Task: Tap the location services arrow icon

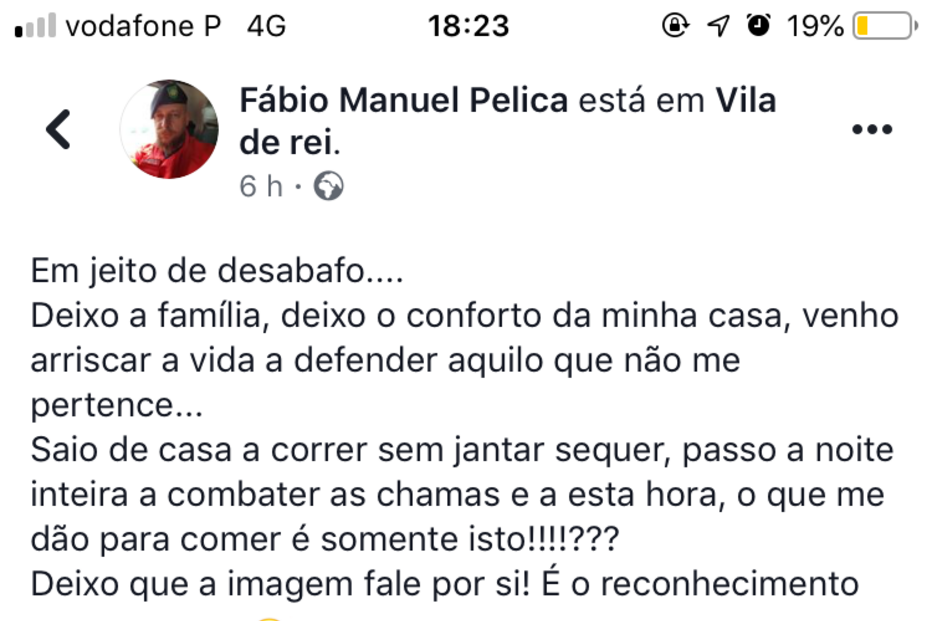Action: (x=717, y=25)
